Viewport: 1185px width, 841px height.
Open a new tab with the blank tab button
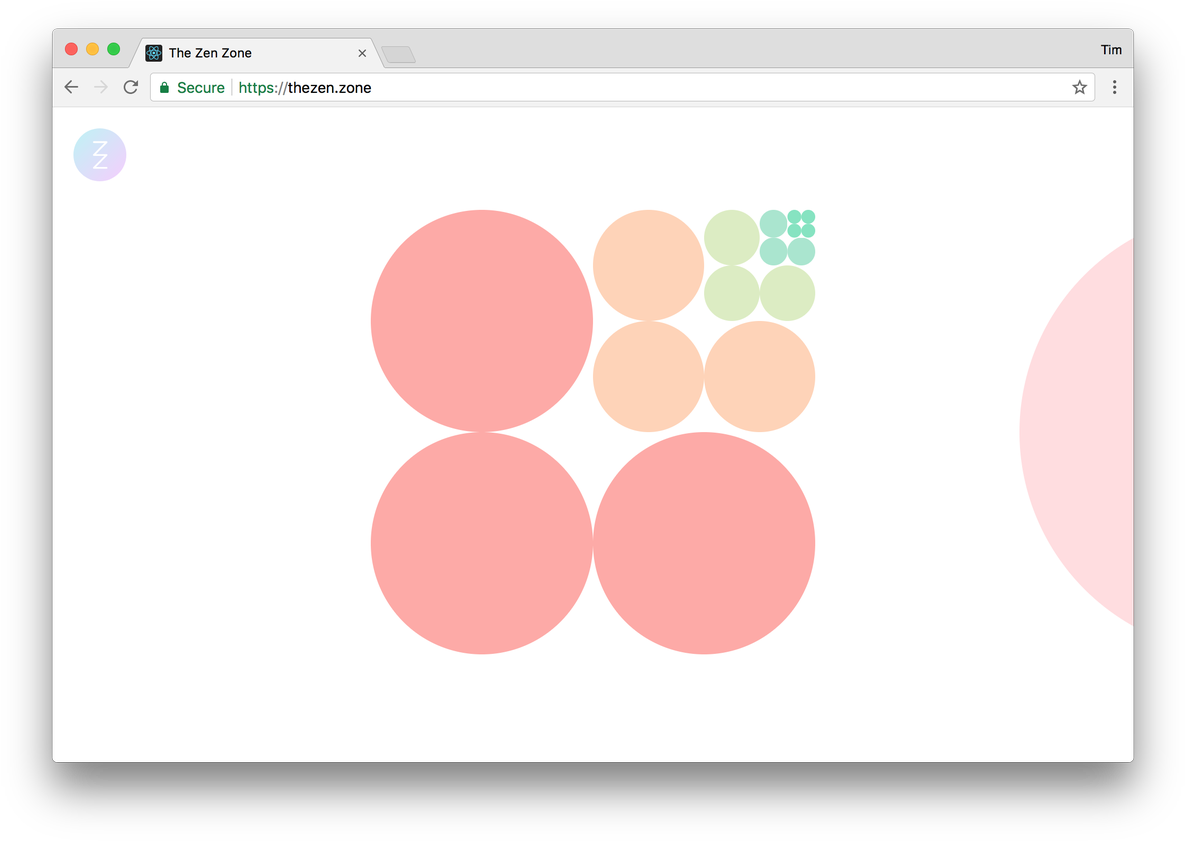coord(398,54)
